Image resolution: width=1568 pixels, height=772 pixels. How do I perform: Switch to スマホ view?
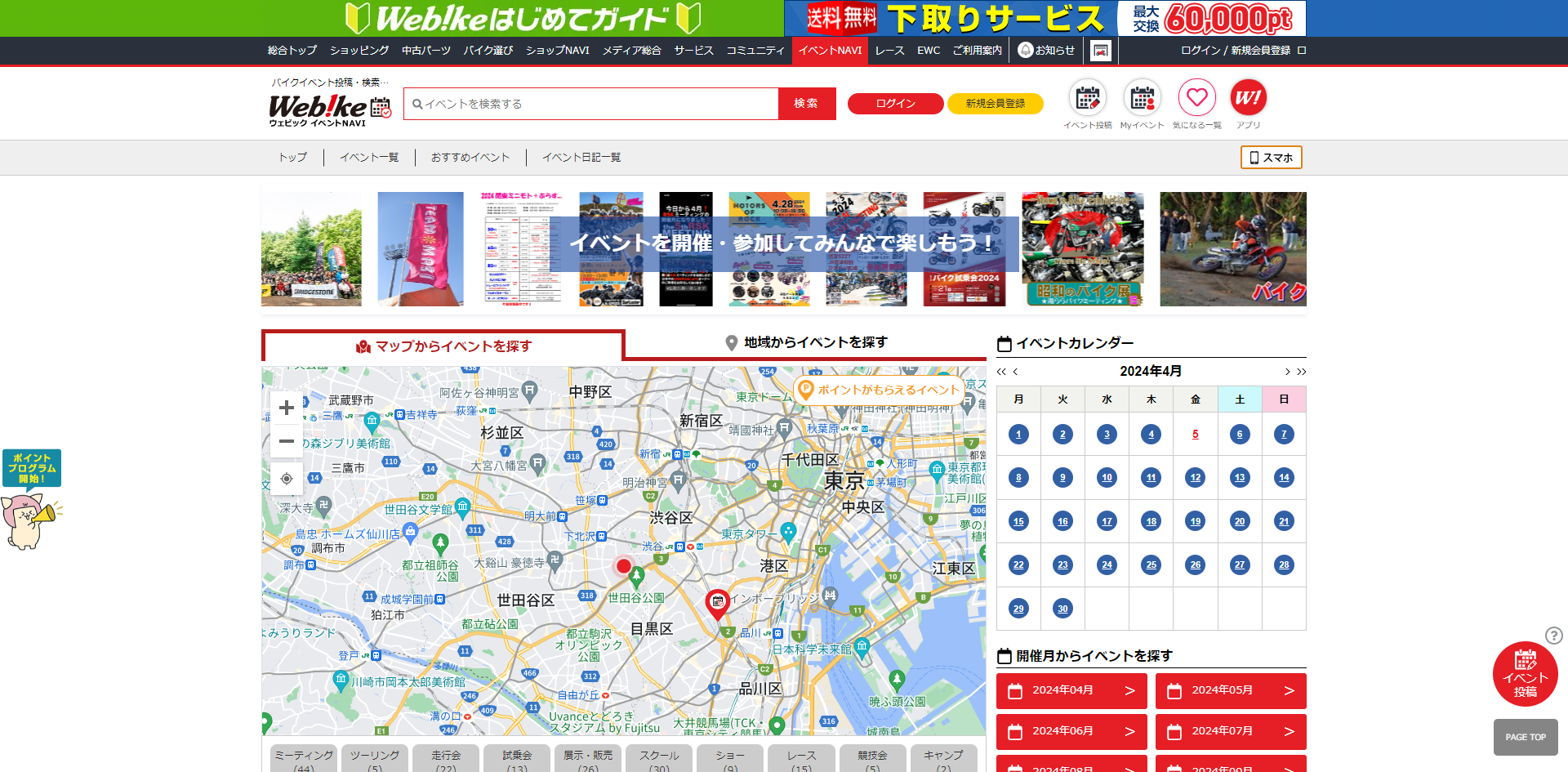coord(1271,158)
